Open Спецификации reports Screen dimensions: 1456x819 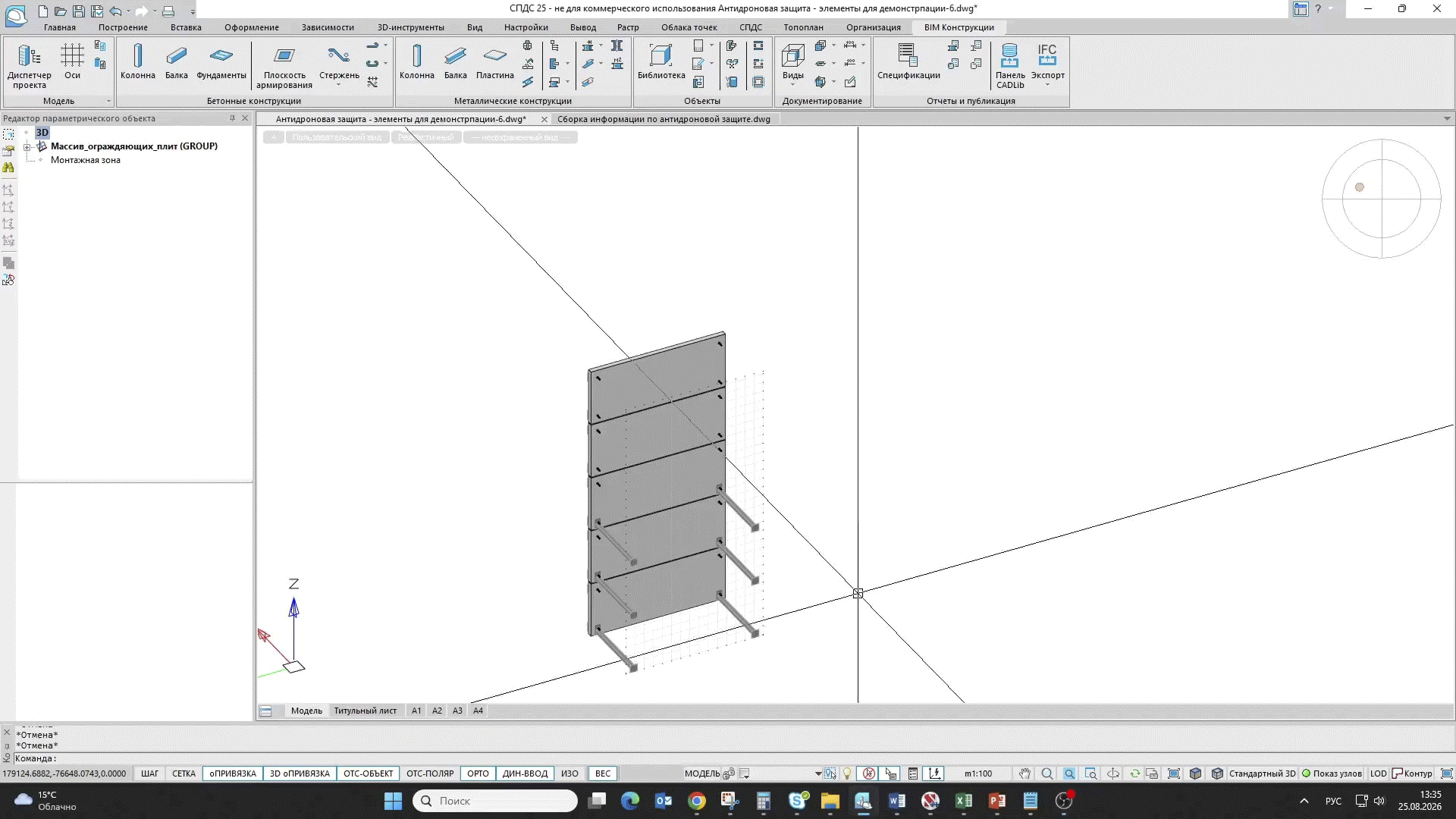coord(908,61)
